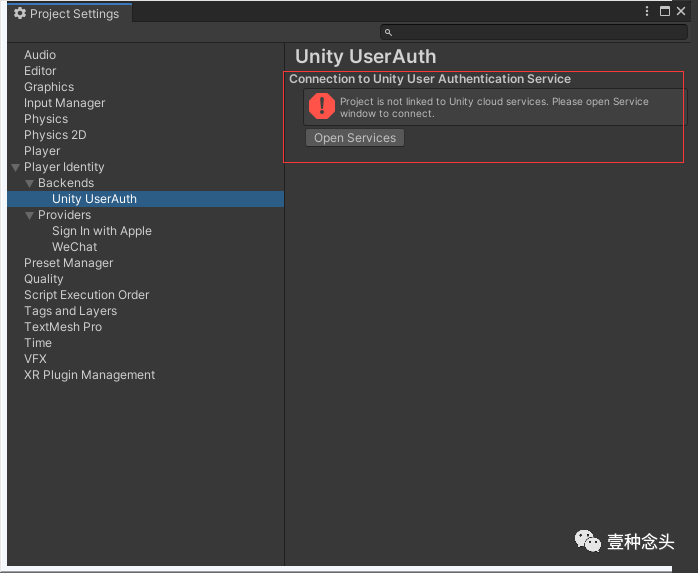Screen dimensions: 698x573
Task: Click the 'Project is not linked' message text
Action: click(x=494, y=108)
